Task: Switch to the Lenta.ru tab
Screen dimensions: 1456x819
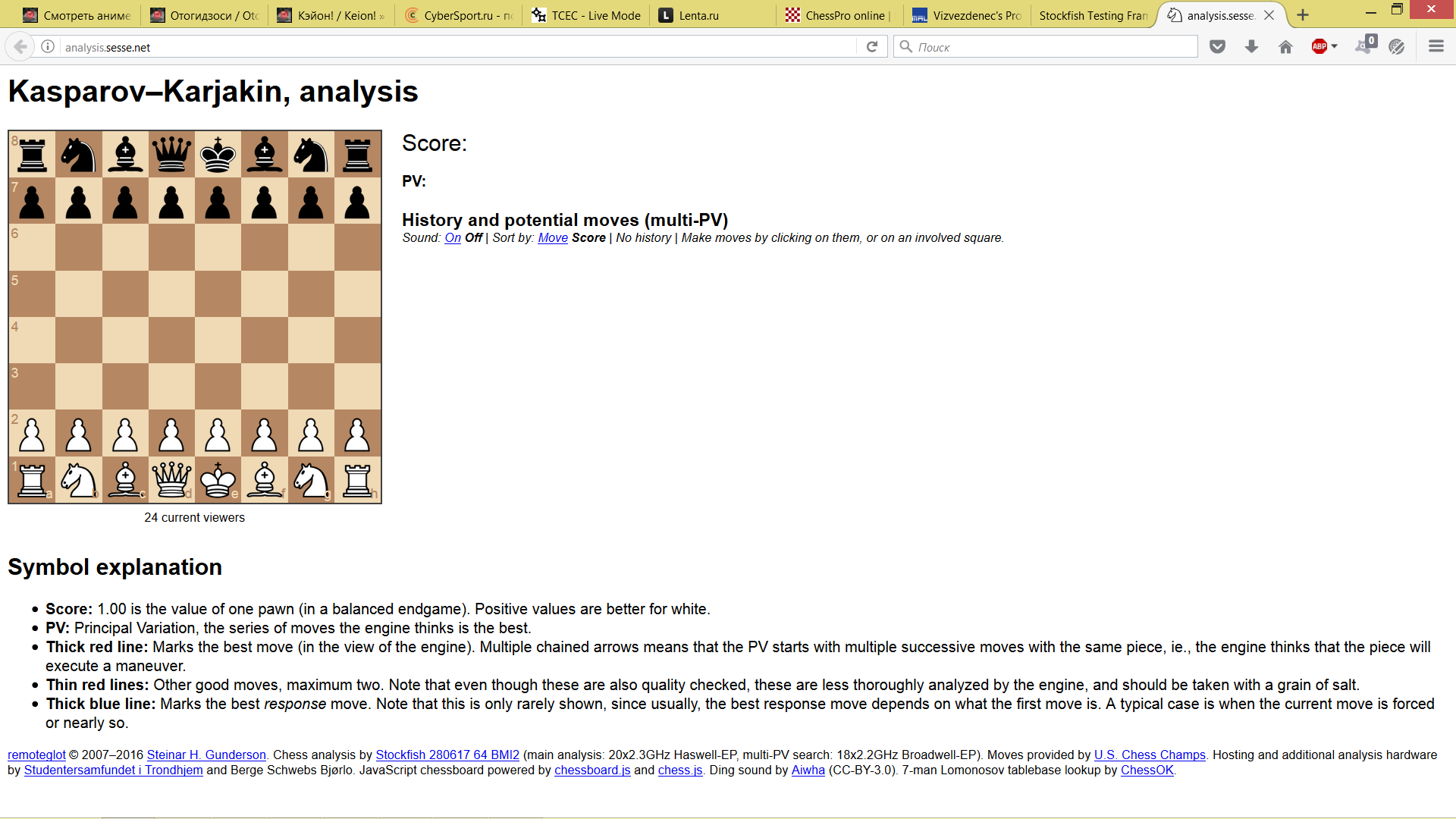Action: click(698, 15)
